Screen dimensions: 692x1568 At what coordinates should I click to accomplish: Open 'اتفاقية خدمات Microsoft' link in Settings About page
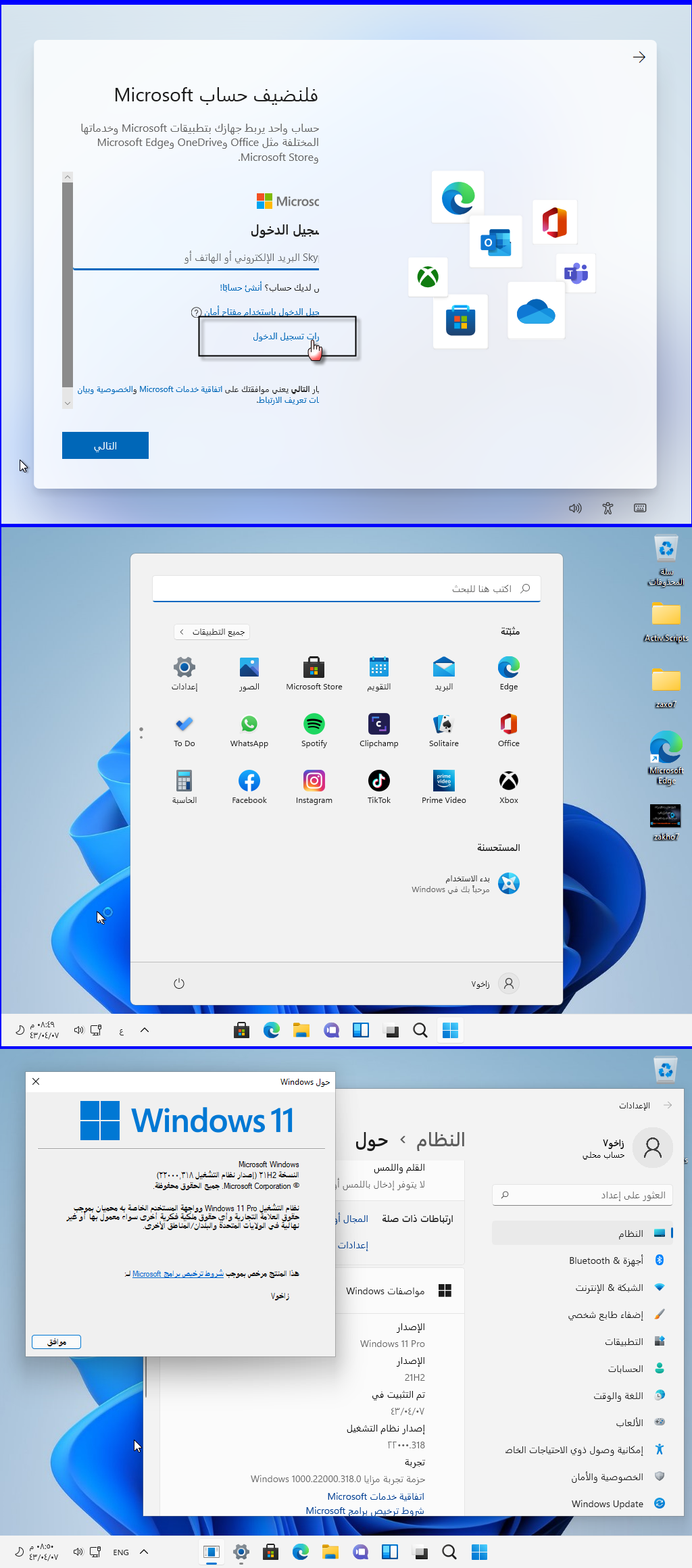click(376, 1496)
